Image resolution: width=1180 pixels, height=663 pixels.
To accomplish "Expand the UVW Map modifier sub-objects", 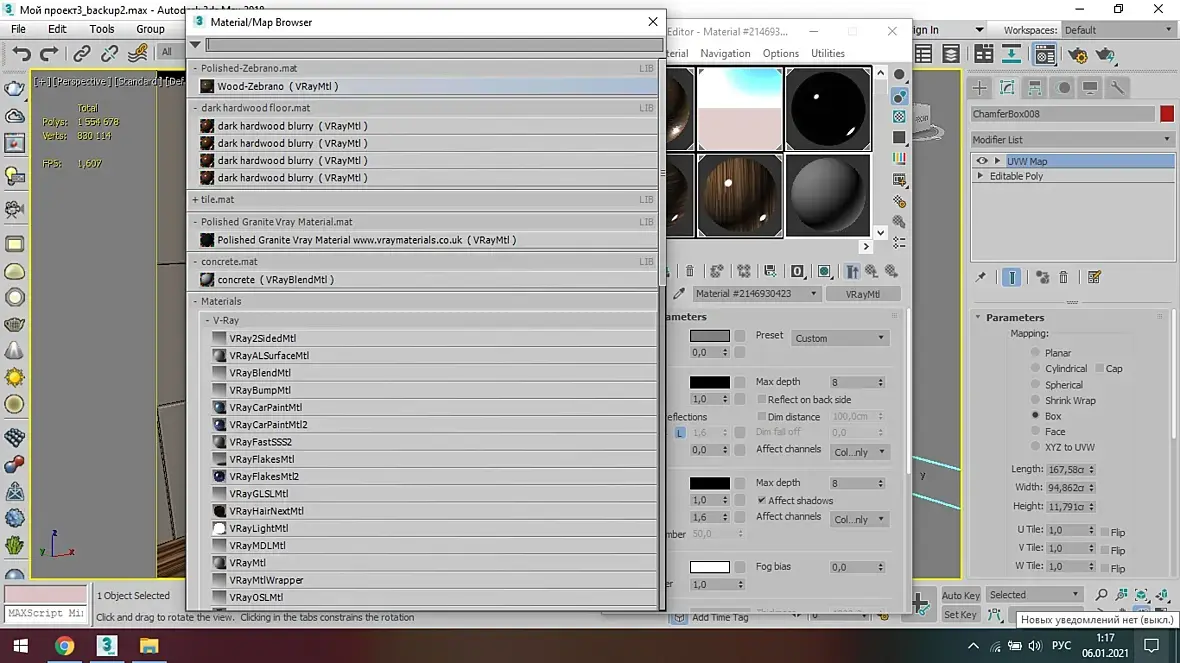I will [x=997, y=161].
